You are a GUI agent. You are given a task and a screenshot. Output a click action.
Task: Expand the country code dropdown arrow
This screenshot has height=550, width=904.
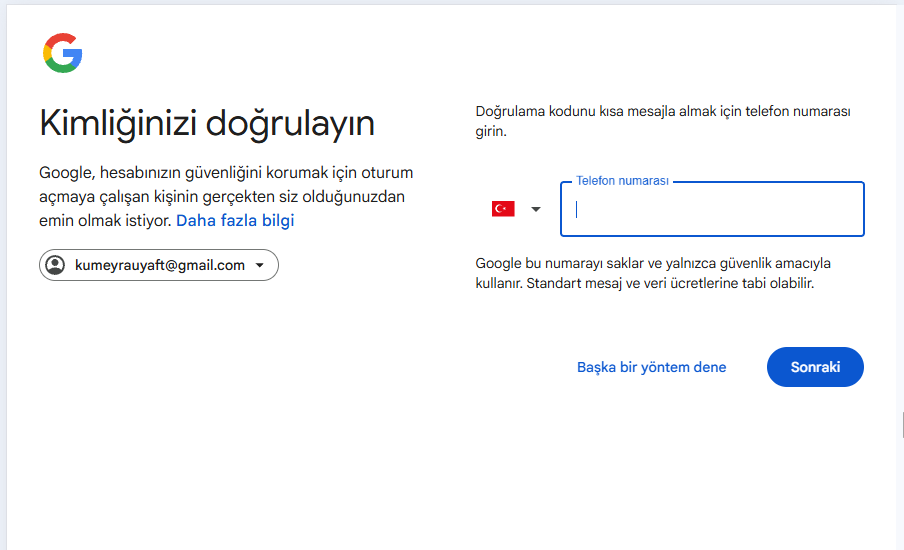pyautogui.click(x=536, y=209)
